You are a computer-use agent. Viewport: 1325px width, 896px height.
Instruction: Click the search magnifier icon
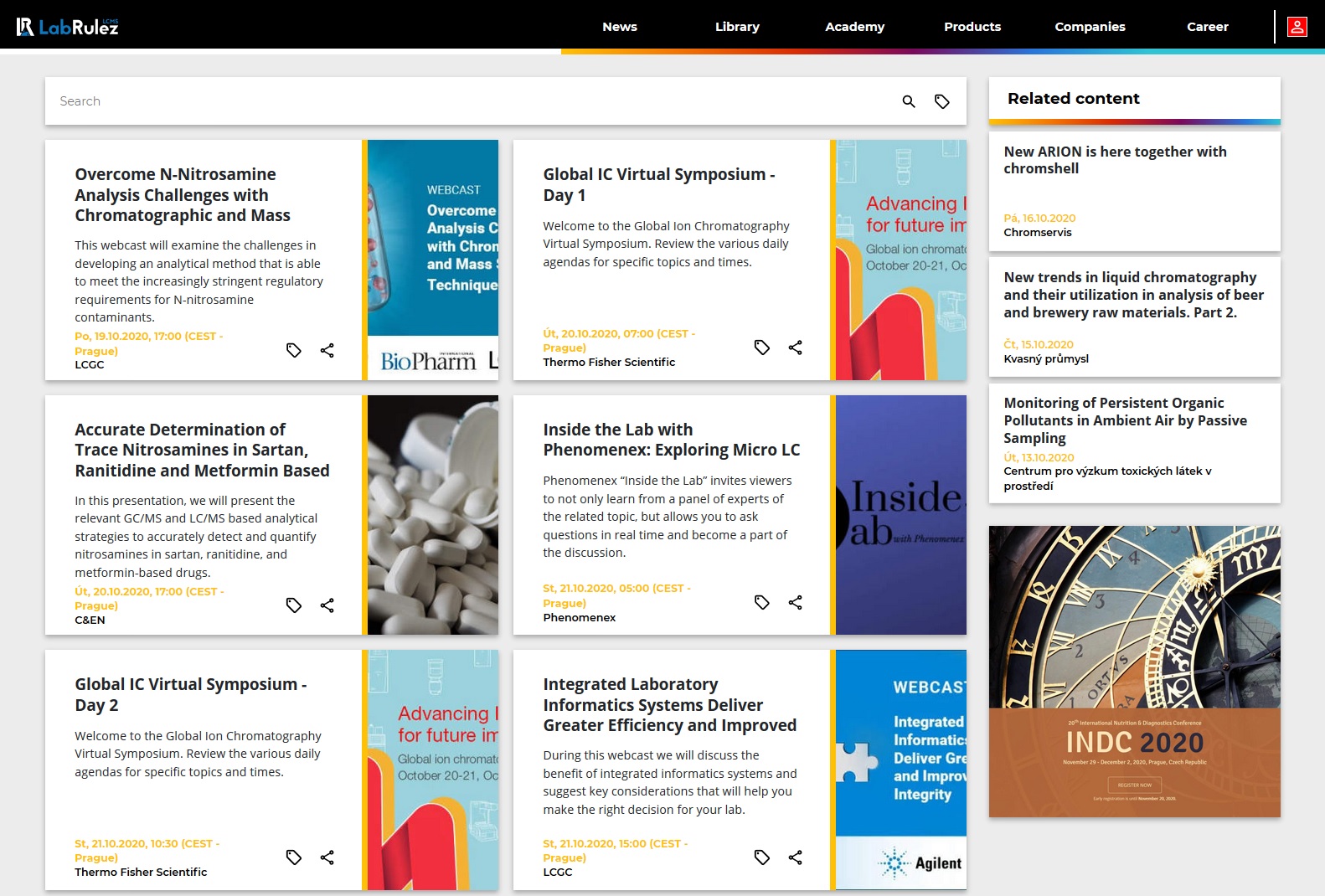pyautogui.click(x=909, y=101)
